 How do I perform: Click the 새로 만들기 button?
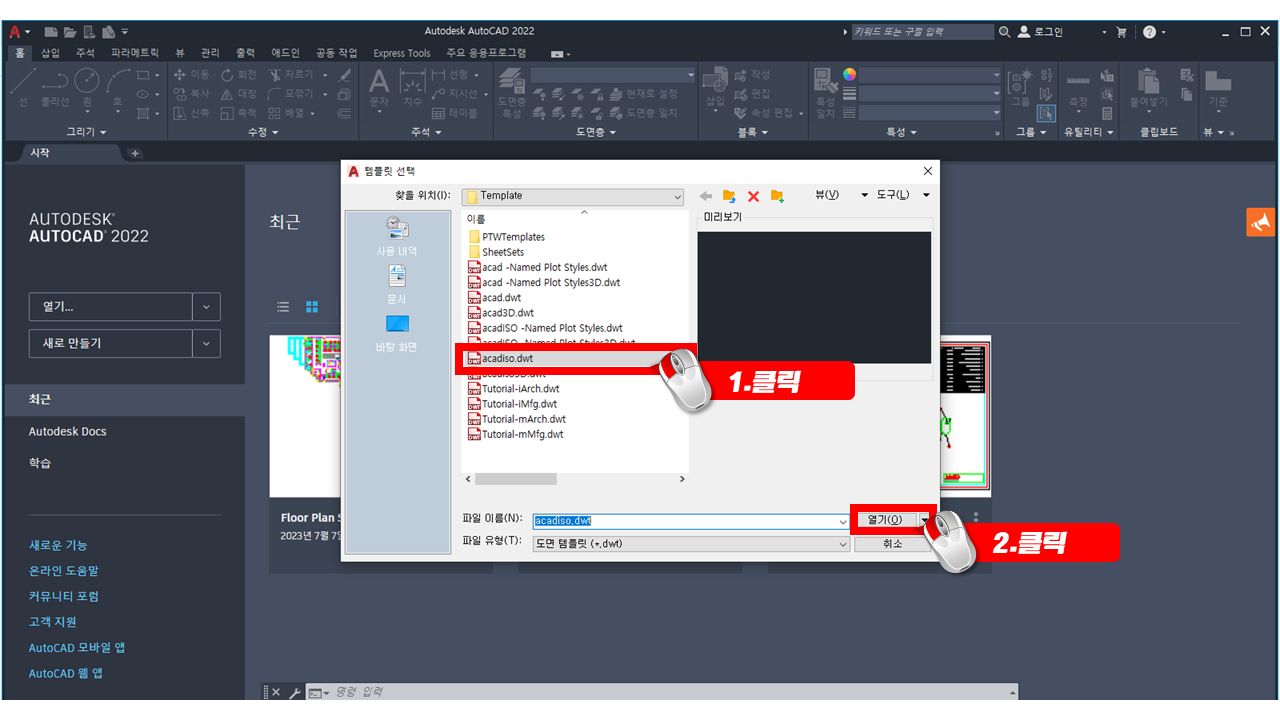click(110, 343)
